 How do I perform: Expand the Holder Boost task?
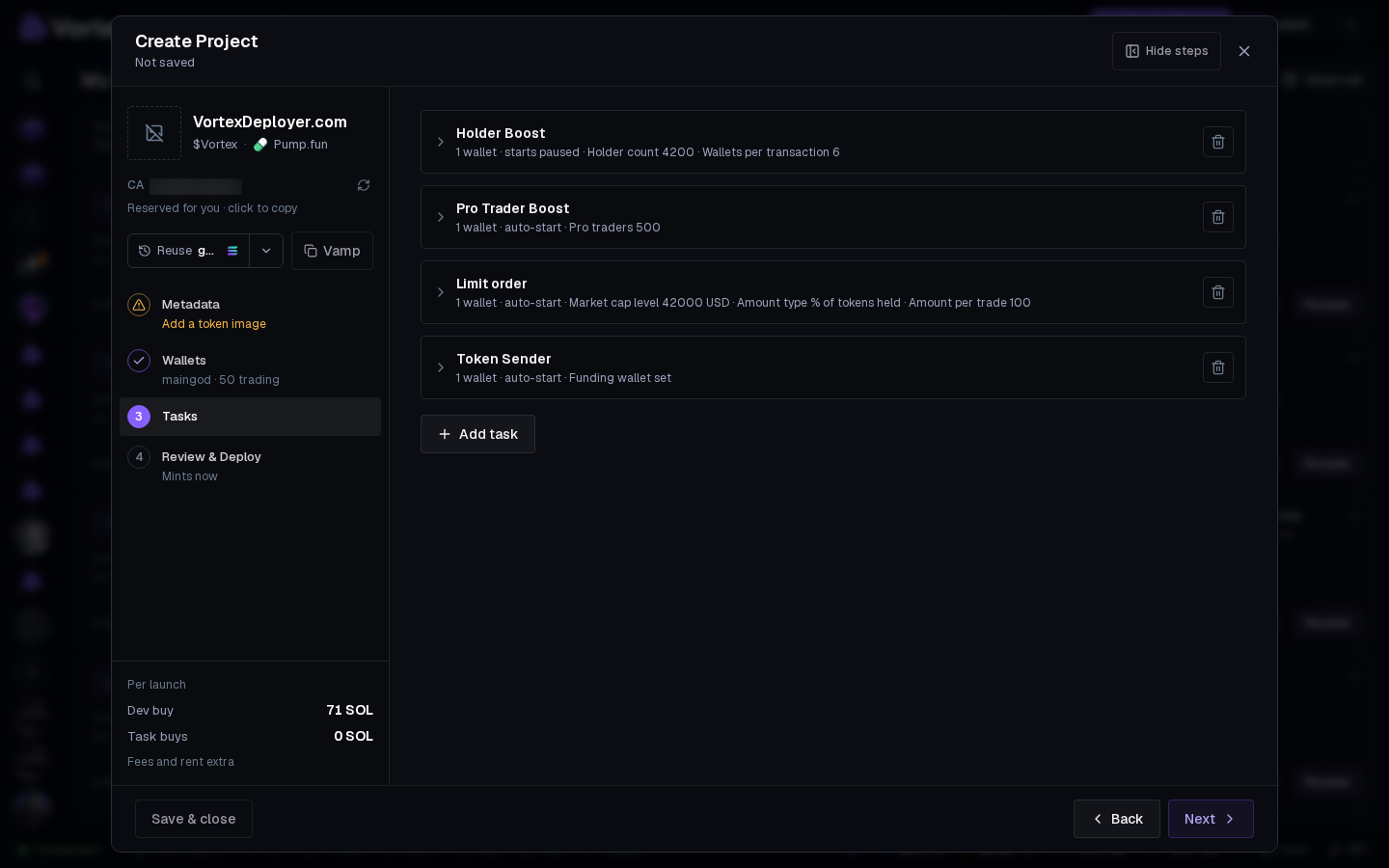pos(441,142)
